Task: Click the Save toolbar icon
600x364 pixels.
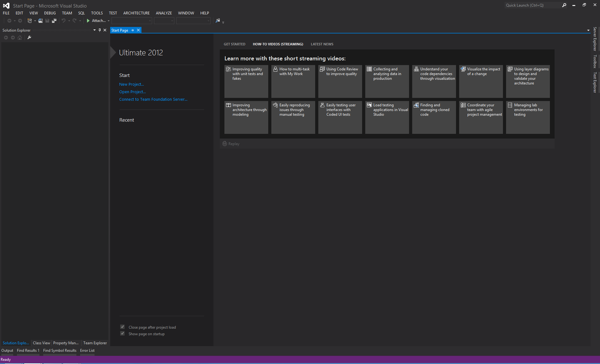Action: tap(47, 21)
